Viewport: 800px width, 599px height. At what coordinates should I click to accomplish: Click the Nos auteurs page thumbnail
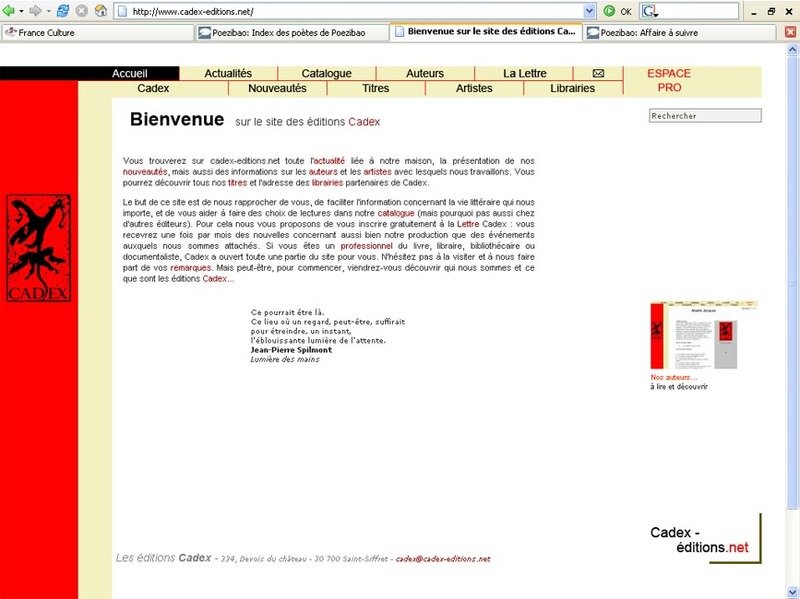point(693,335)
